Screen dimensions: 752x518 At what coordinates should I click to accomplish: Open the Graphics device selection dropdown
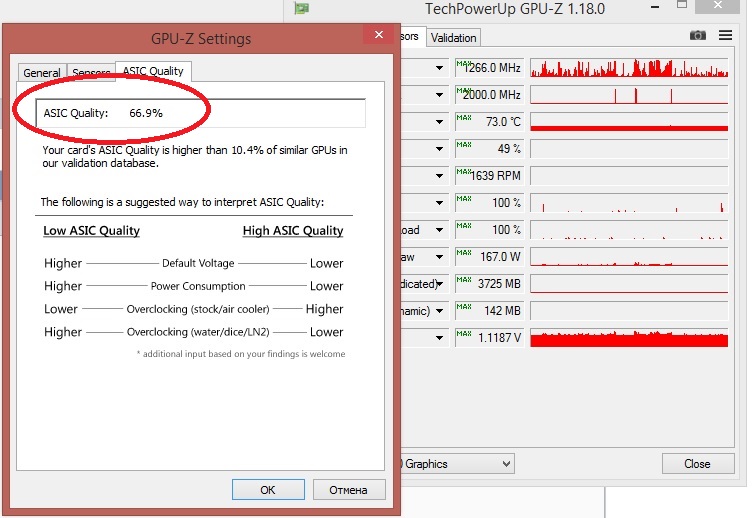pyautogui.click(x=457, y=464)
